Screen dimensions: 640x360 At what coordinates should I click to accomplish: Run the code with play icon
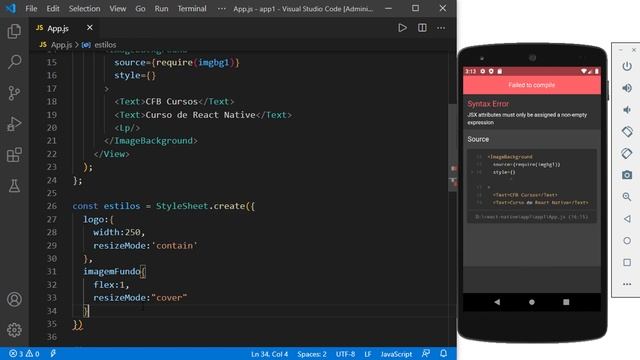pyautogui.click(x=402, y=28)
